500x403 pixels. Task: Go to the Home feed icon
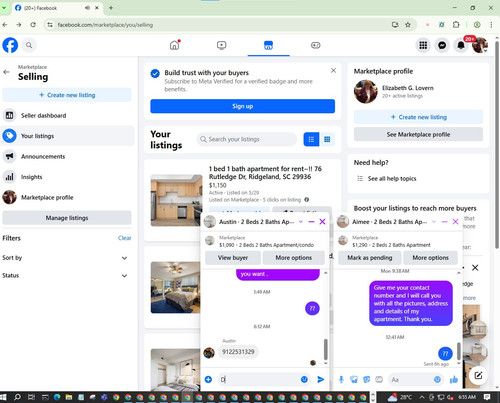(174, 45)
